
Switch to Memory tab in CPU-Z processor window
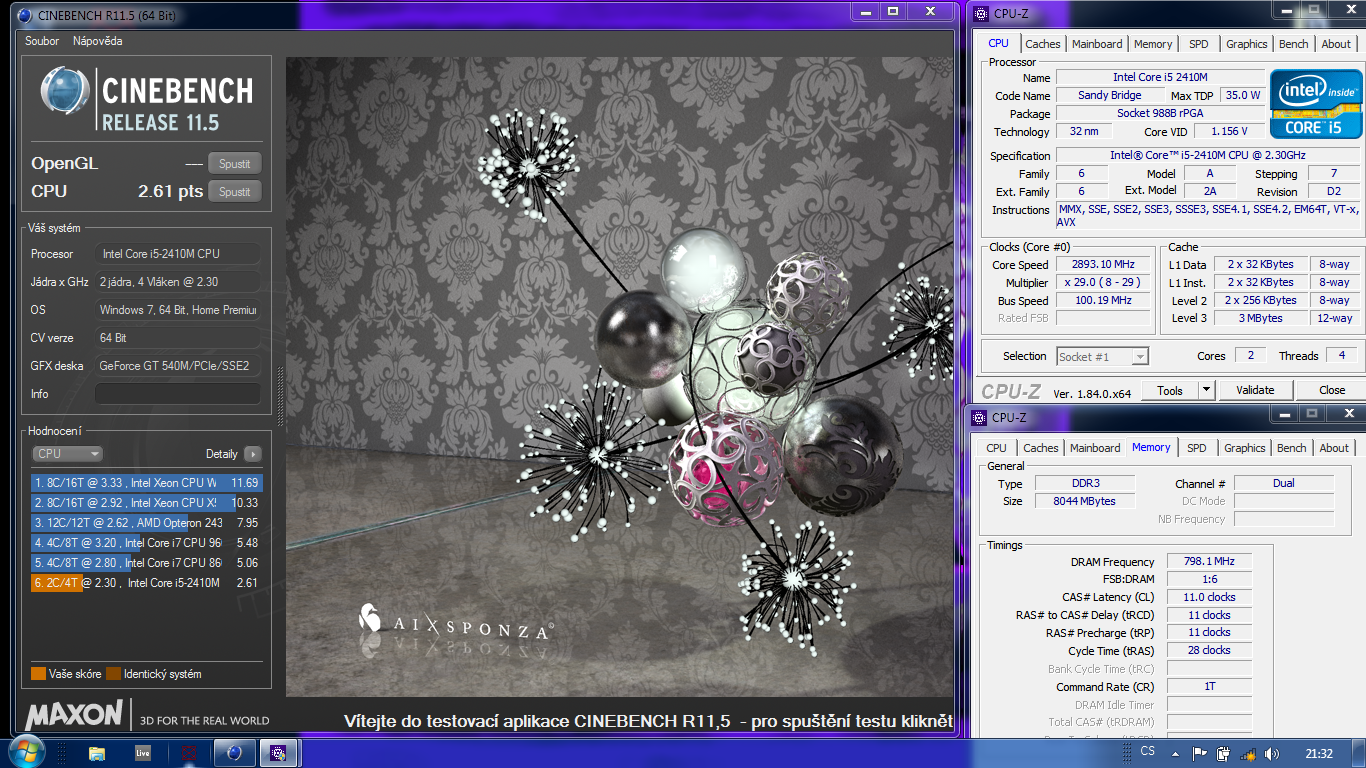(x=1153, y=44)
